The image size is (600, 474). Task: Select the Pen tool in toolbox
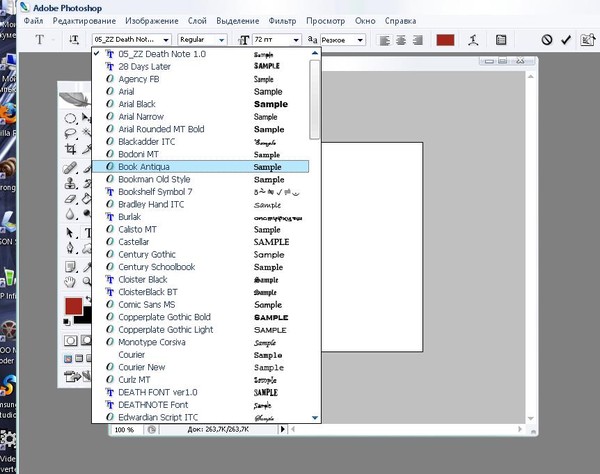tap(70, 248)
